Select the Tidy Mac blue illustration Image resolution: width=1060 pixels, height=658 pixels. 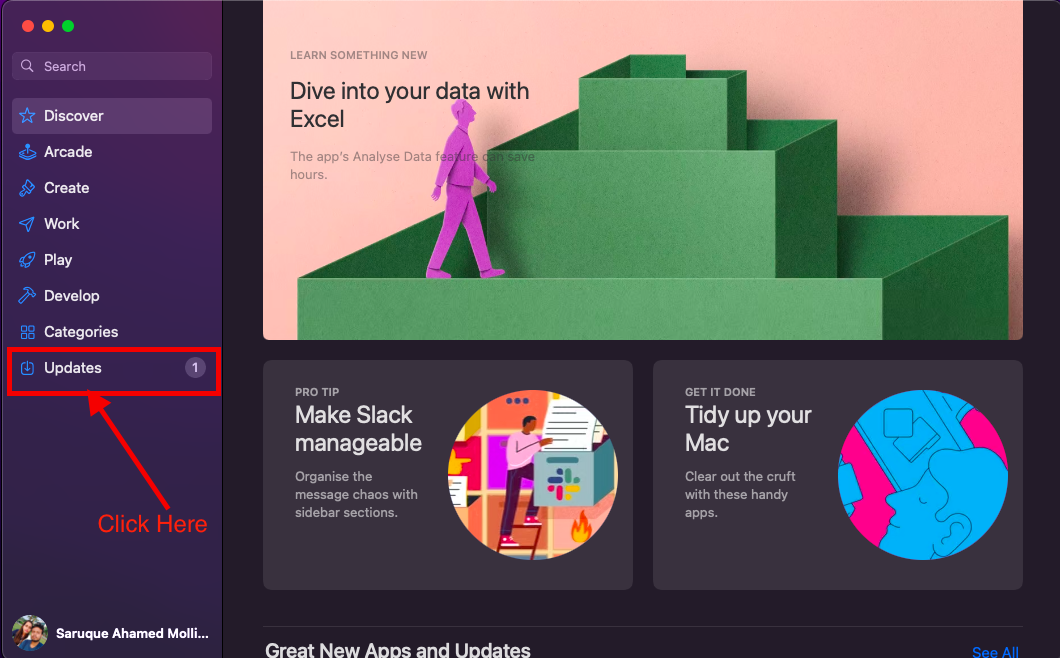922,474
